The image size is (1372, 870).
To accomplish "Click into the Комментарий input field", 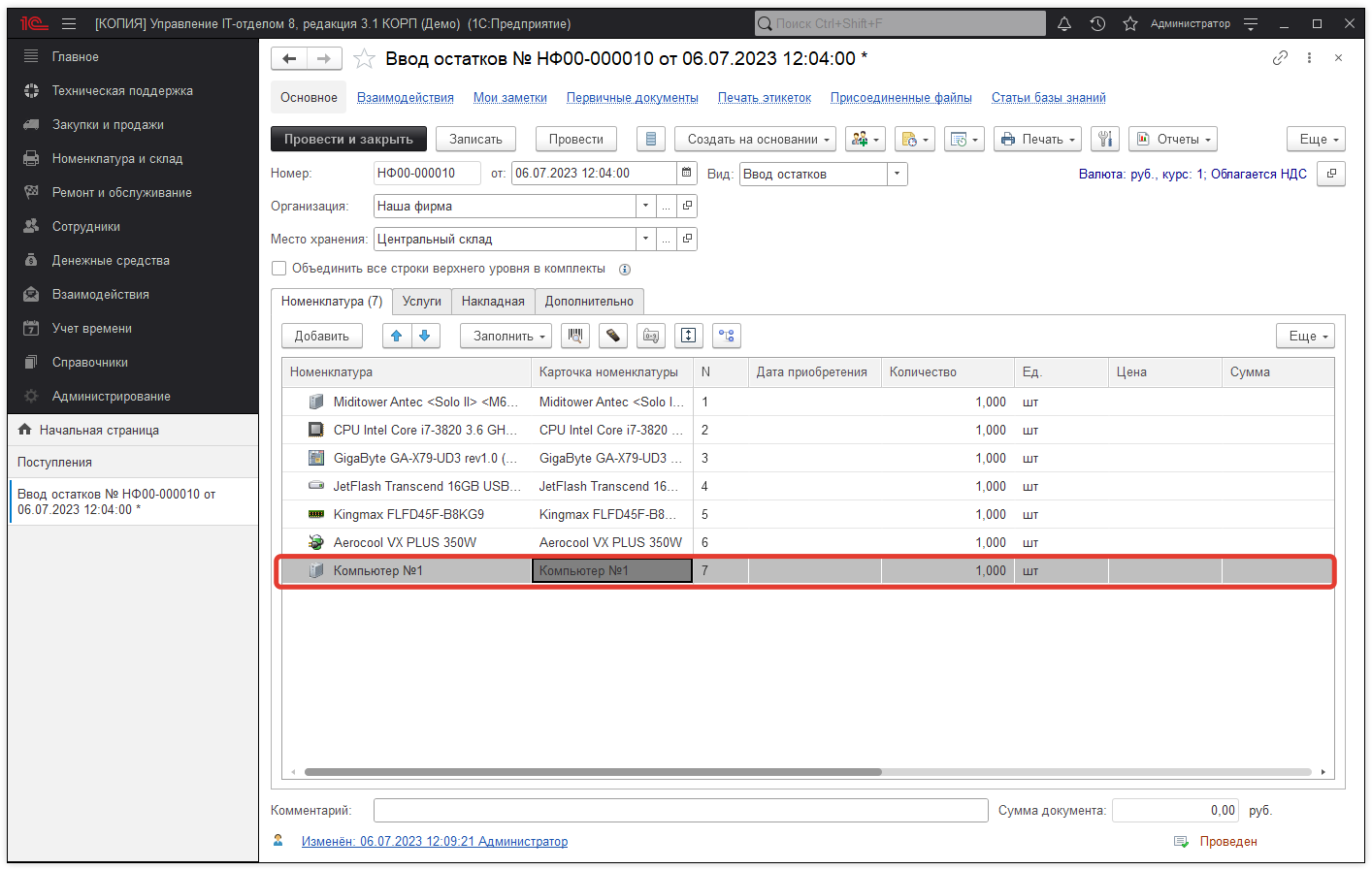I will point(679,811).
